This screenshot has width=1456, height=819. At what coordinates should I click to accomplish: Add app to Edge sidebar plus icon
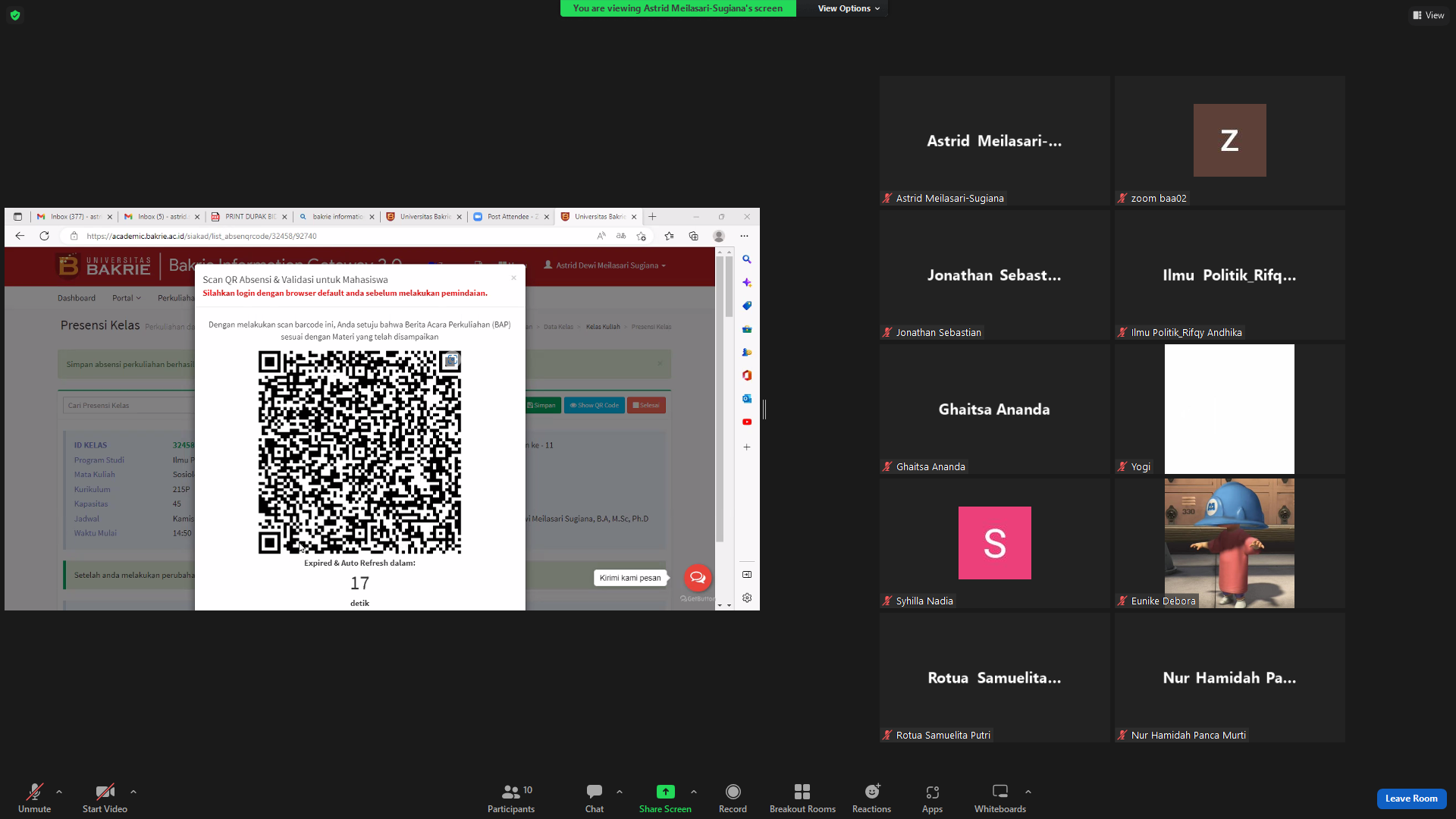747,447
